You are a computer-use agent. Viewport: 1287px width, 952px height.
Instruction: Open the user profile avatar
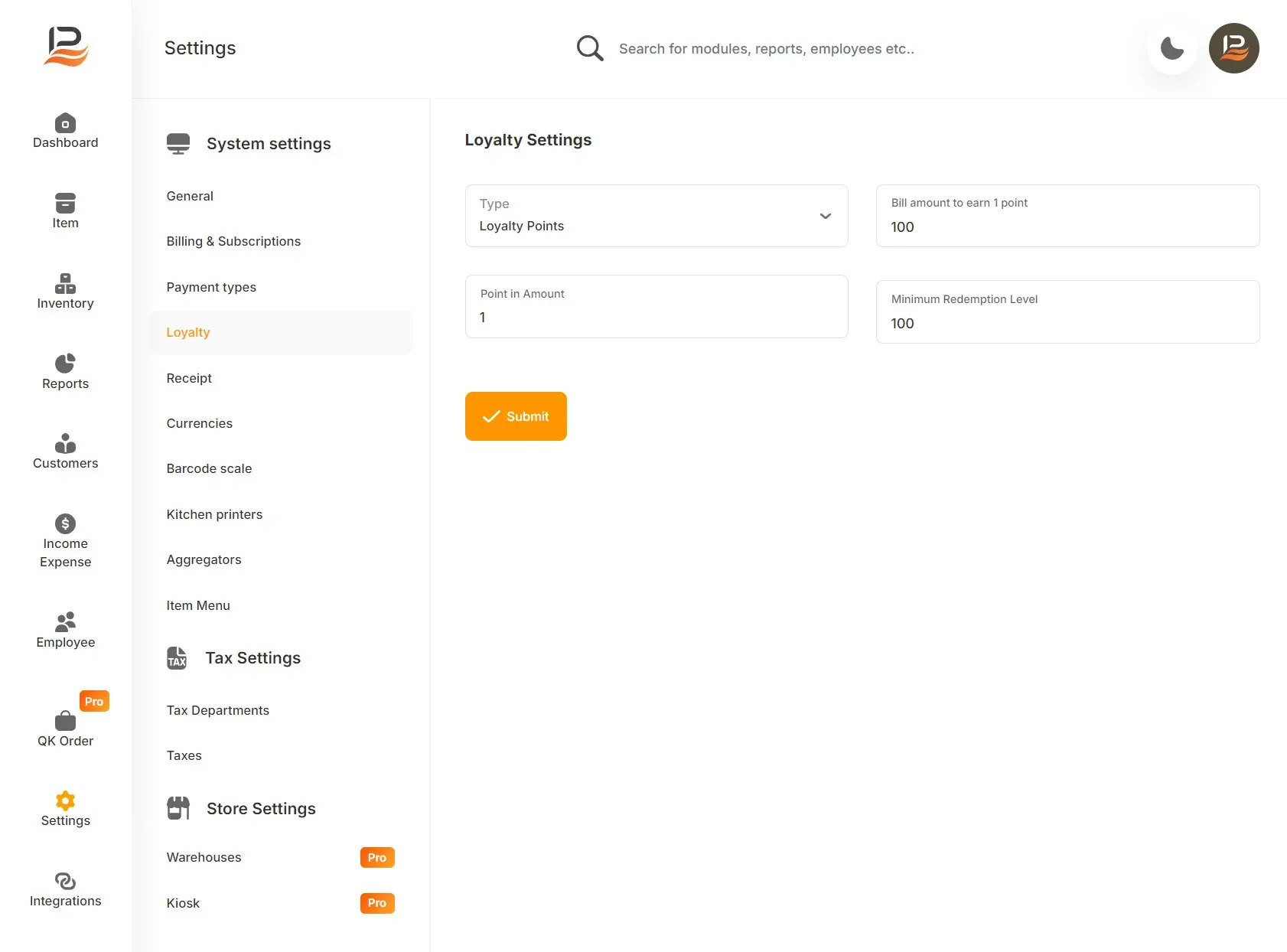click(x=1233, y=48)
